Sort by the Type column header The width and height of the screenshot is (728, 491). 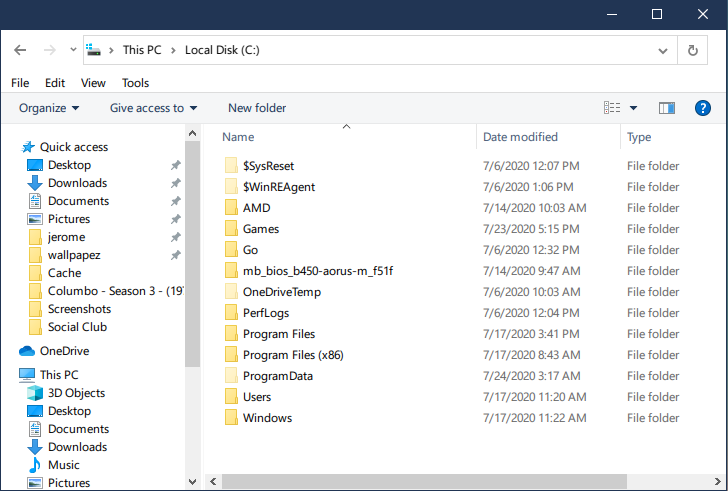(x=639, y=137)
